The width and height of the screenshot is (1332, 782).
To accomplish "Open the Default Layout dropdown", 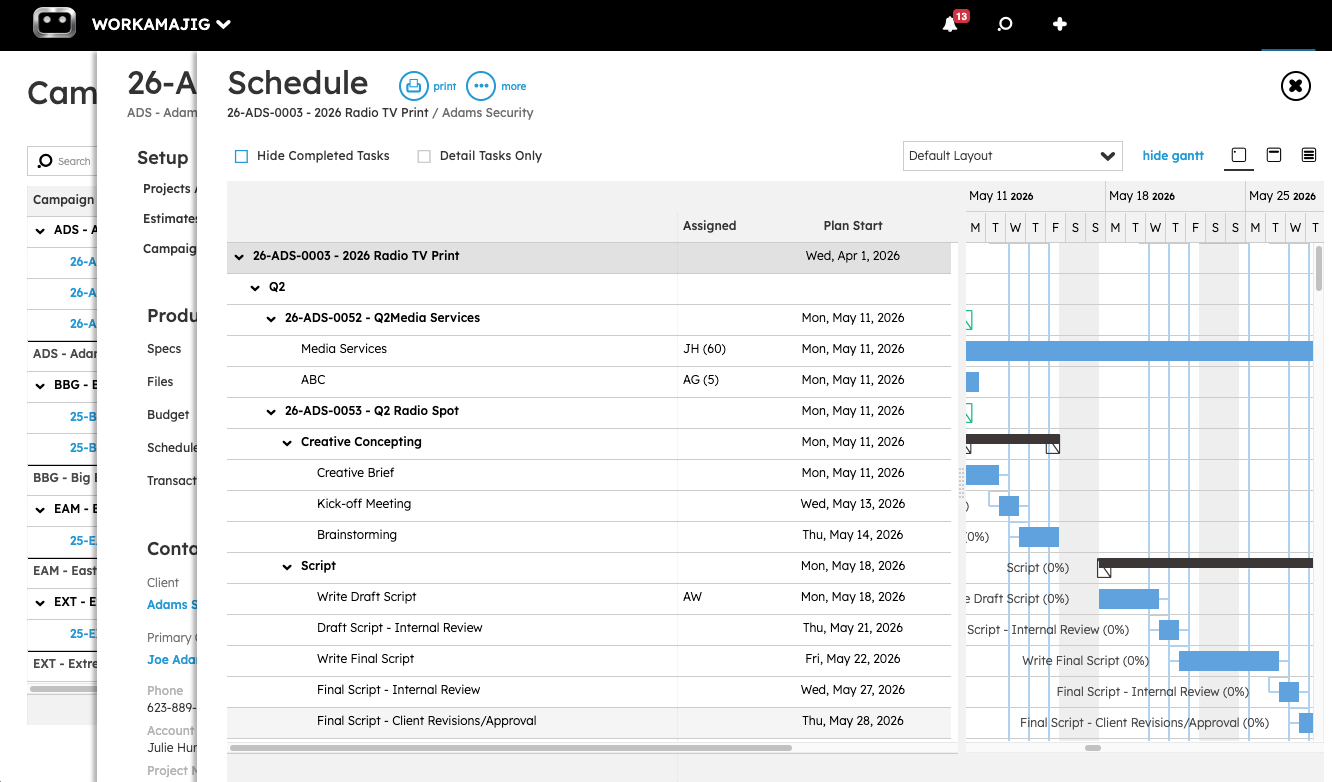I will (x=1012, y=156).
